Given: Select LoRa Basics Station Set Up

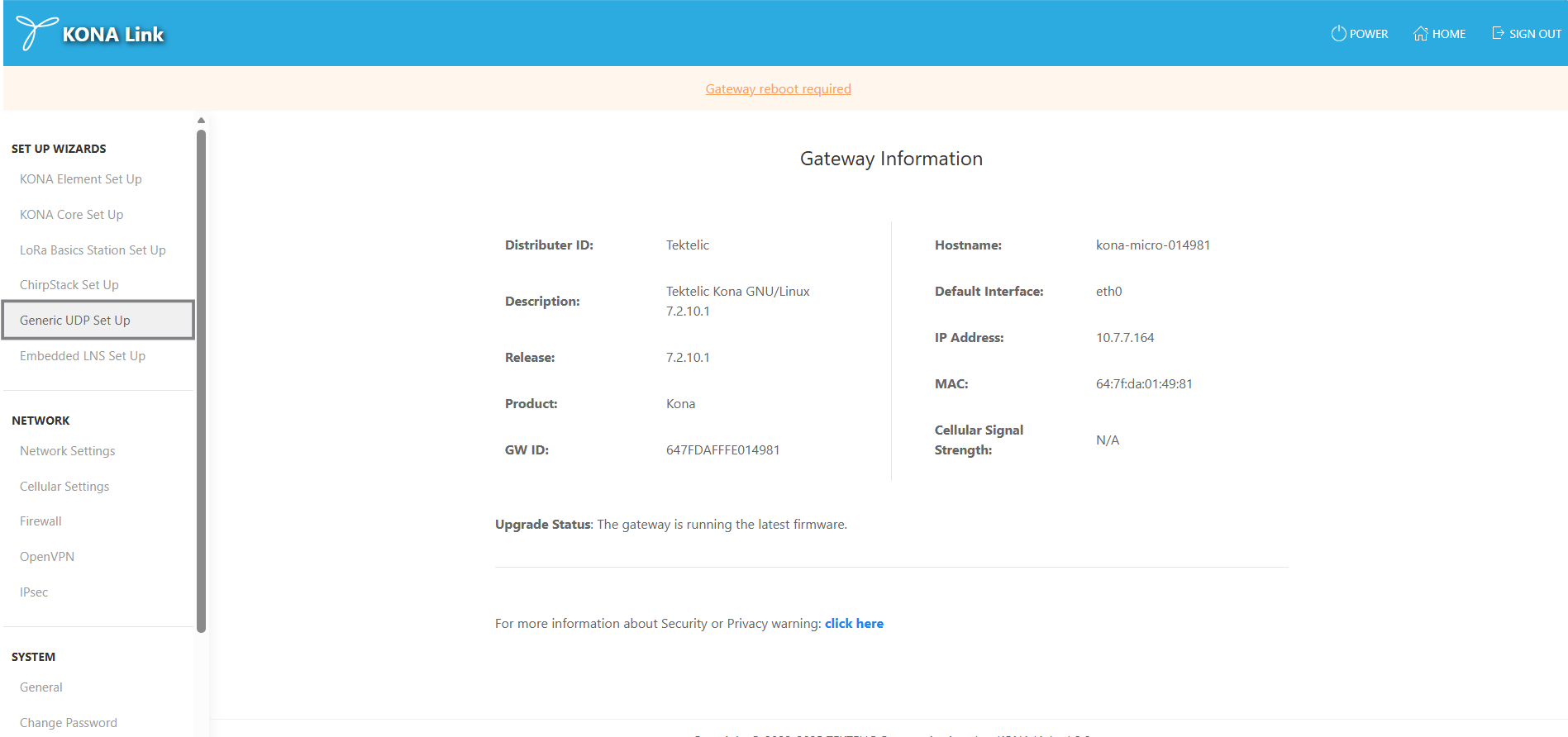Looking at the screenshot, I should 93,250.
